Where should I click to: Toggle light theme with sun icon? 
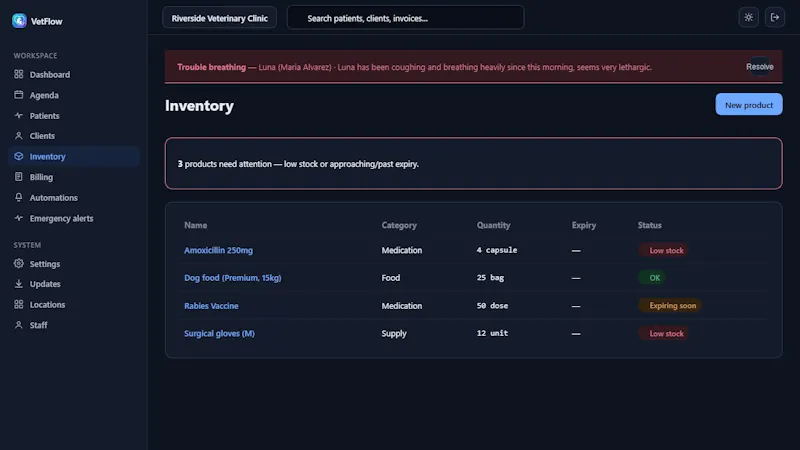(748, 17)
